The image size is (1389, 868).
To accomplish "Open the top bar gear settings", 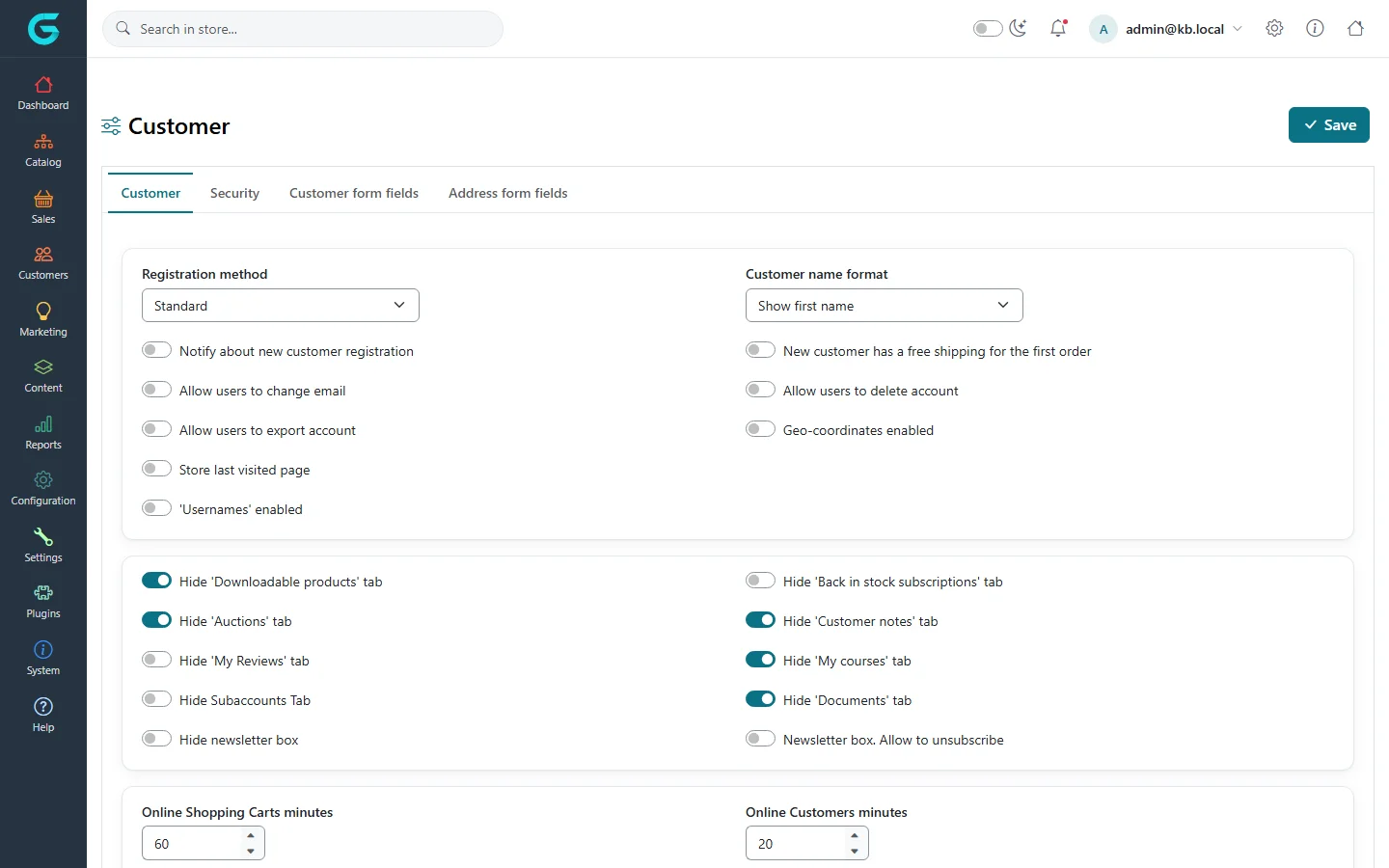I will click(1274, 28).
